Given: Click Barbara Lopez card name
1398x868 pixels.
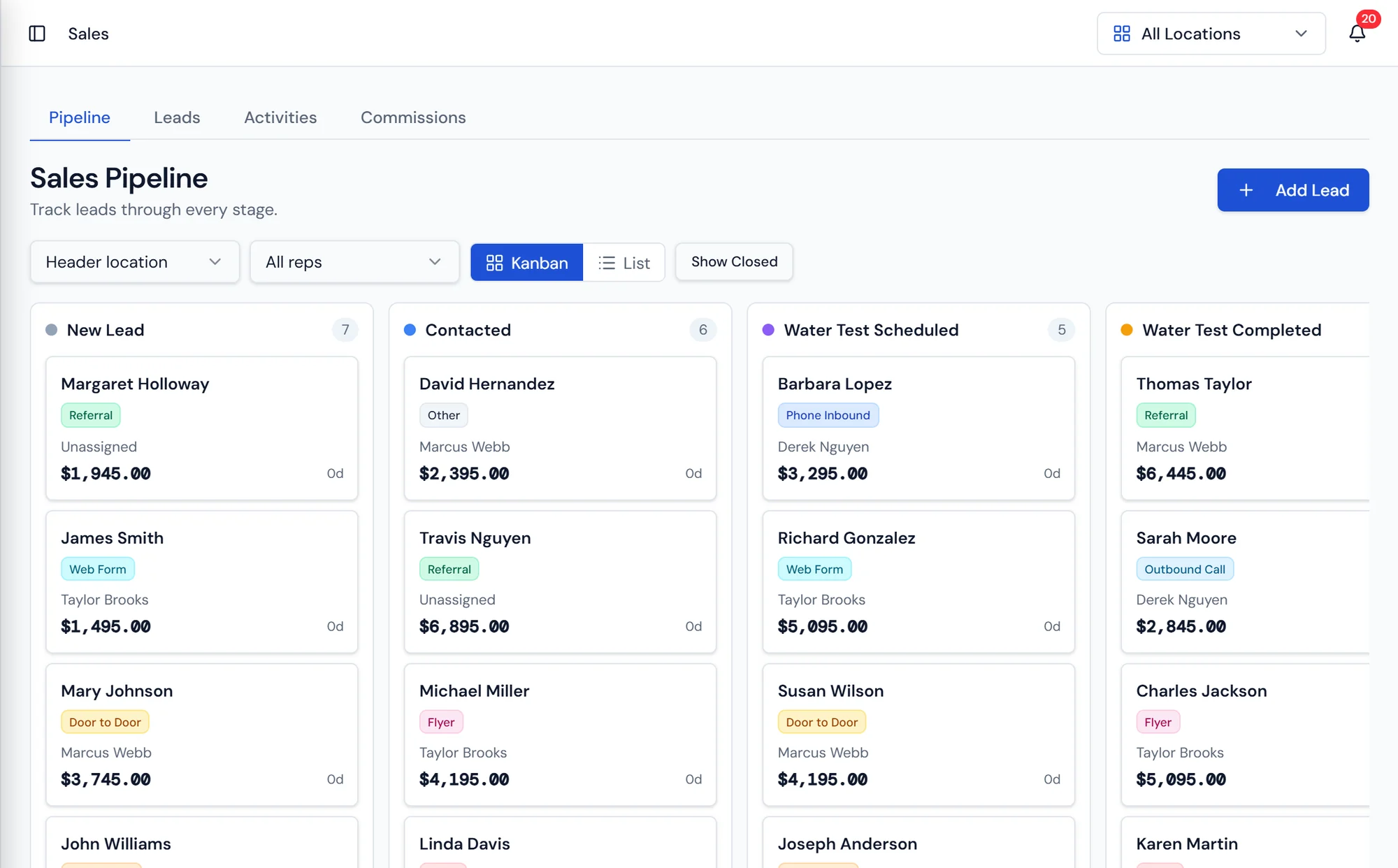Looking at the screenshot, I should pyautogui.click(x=835, y=384).
